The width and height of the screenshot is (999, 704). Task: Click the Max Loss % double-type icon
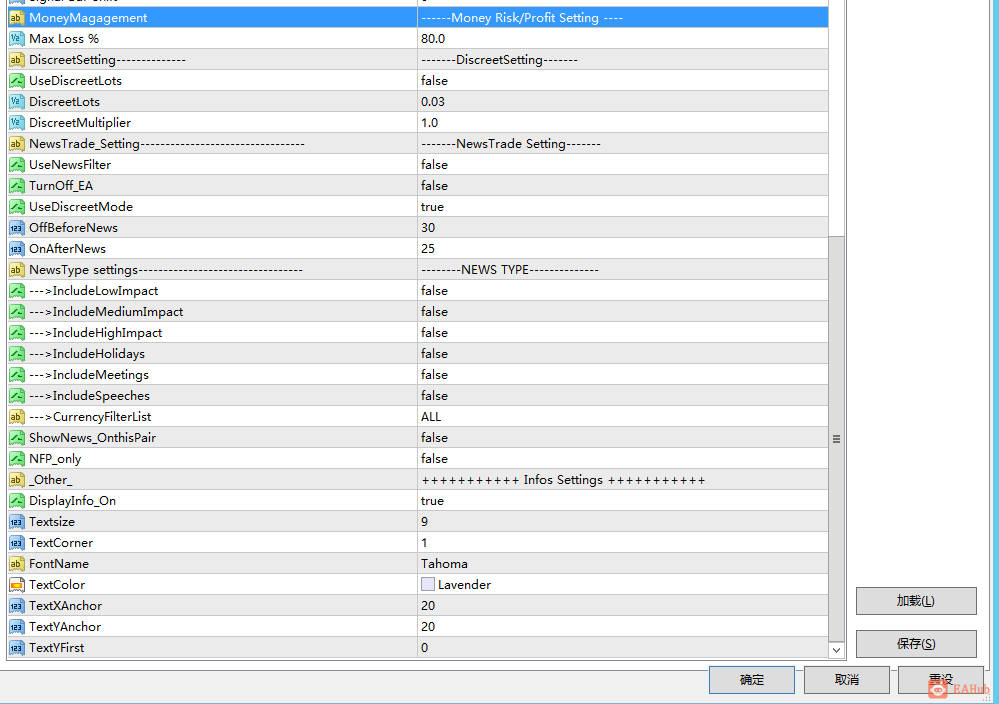[x=17, y=39]
